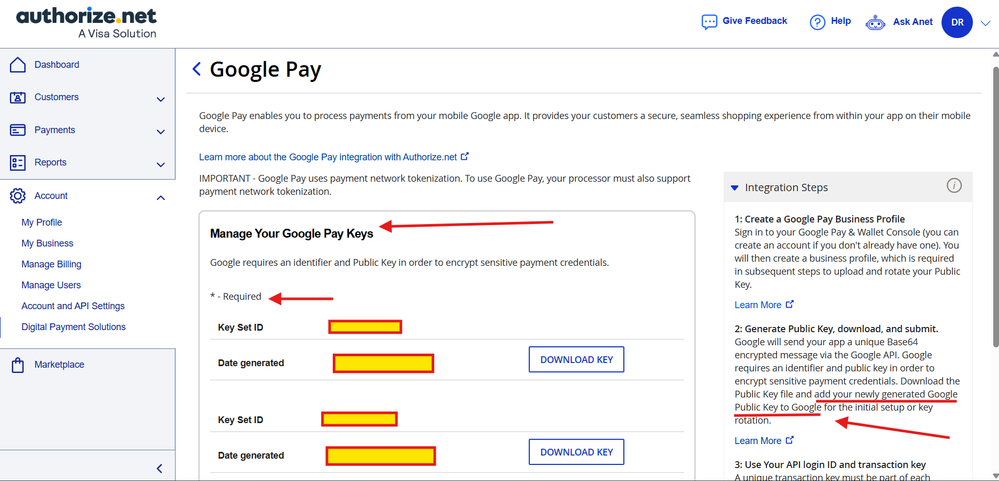Viewport: 999px width, 481px height.
Task: Click '3: Use Your API login ID' heading
Action: pos(830,464)
